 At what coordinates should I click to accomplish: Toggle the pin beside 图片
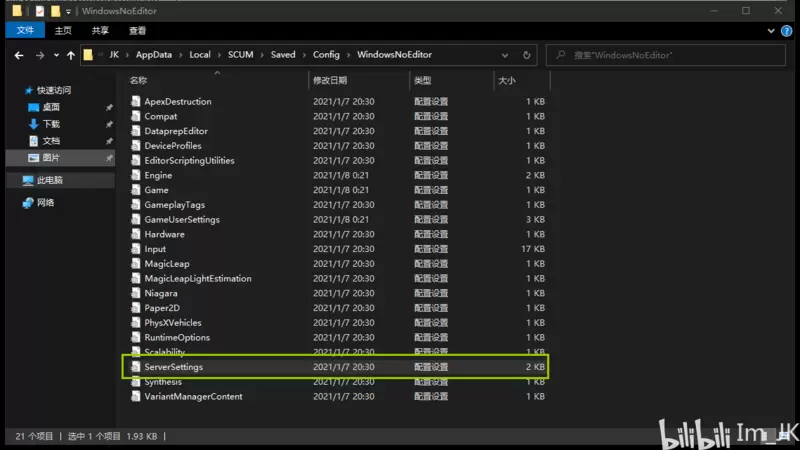(x=109, y=158)
